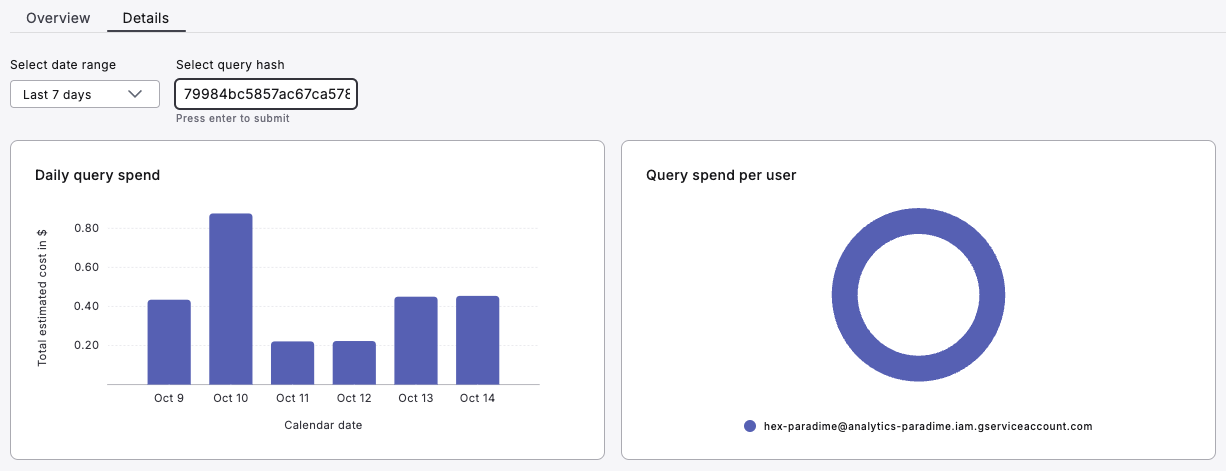
Task: Click the Oct 11 bar
Action: click(292, 363)
